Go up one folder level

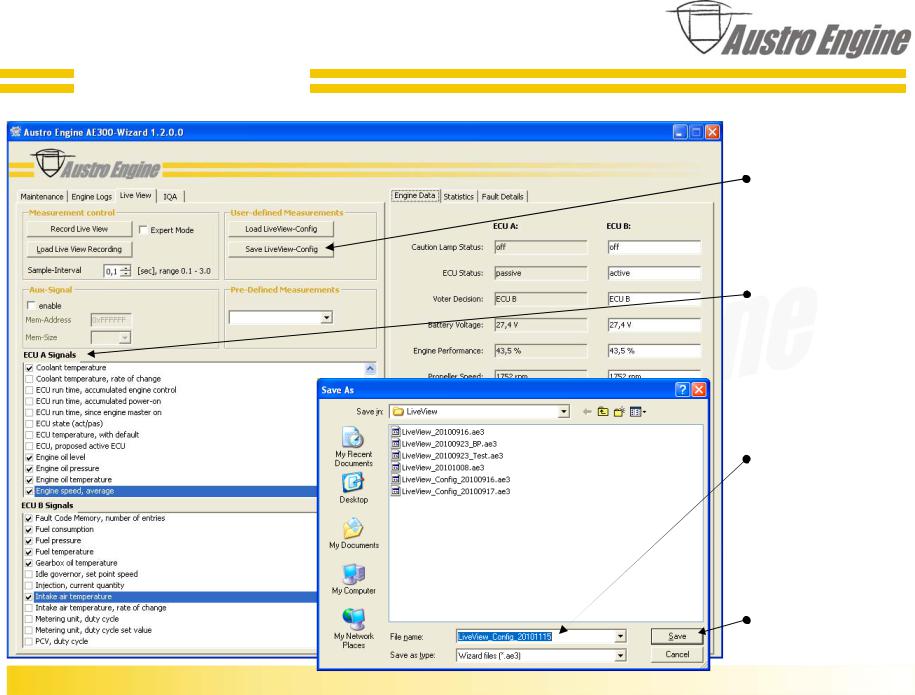603,412
